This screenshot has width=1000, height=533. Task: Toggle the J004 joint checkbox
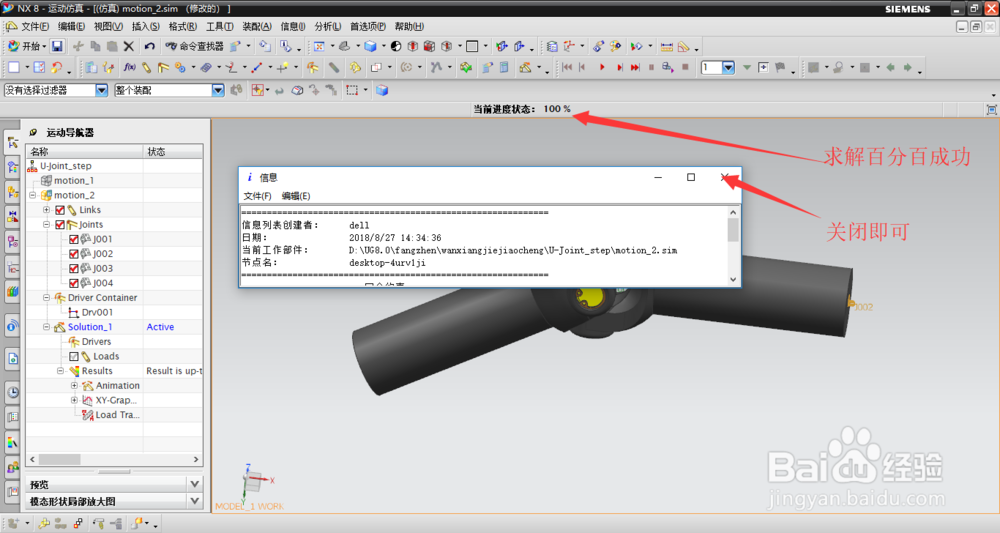pos(73,284)
